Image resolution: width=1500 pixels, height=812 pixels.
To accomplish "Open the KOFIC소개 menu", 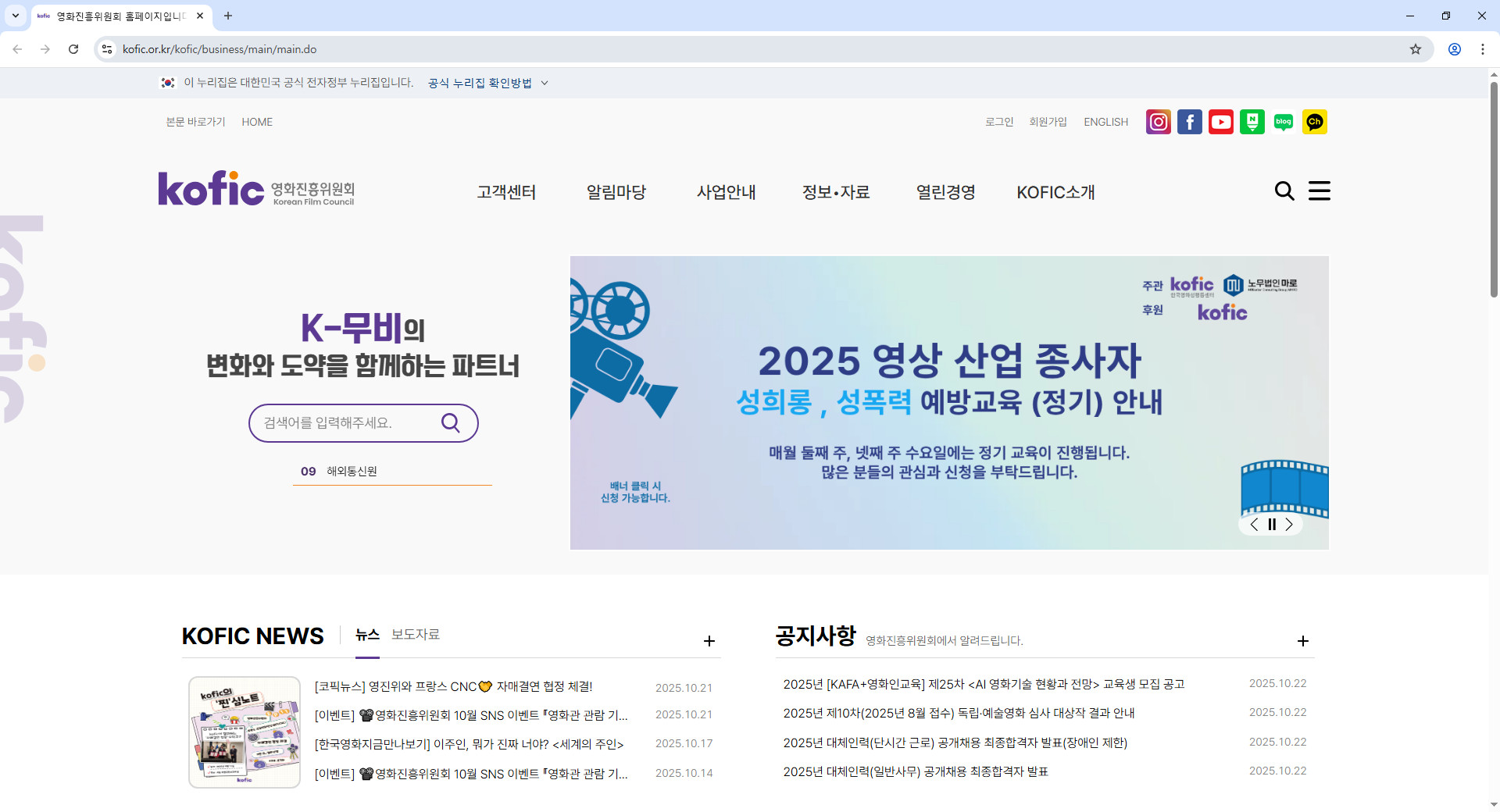I will tap(1055, 192).
